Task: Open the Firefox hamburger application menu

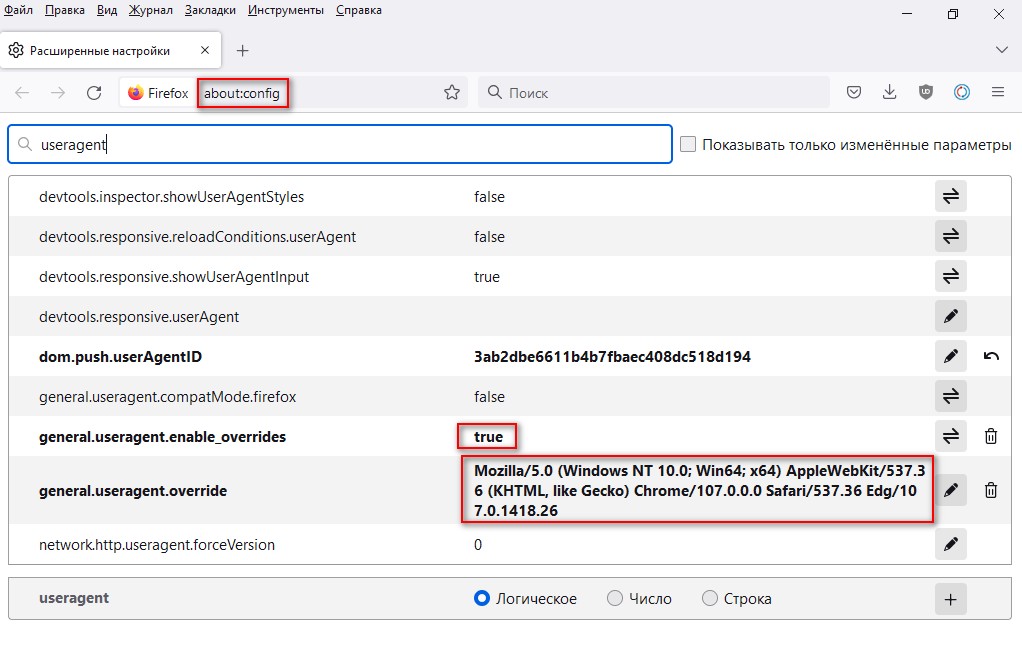Action: pos(998,92)
